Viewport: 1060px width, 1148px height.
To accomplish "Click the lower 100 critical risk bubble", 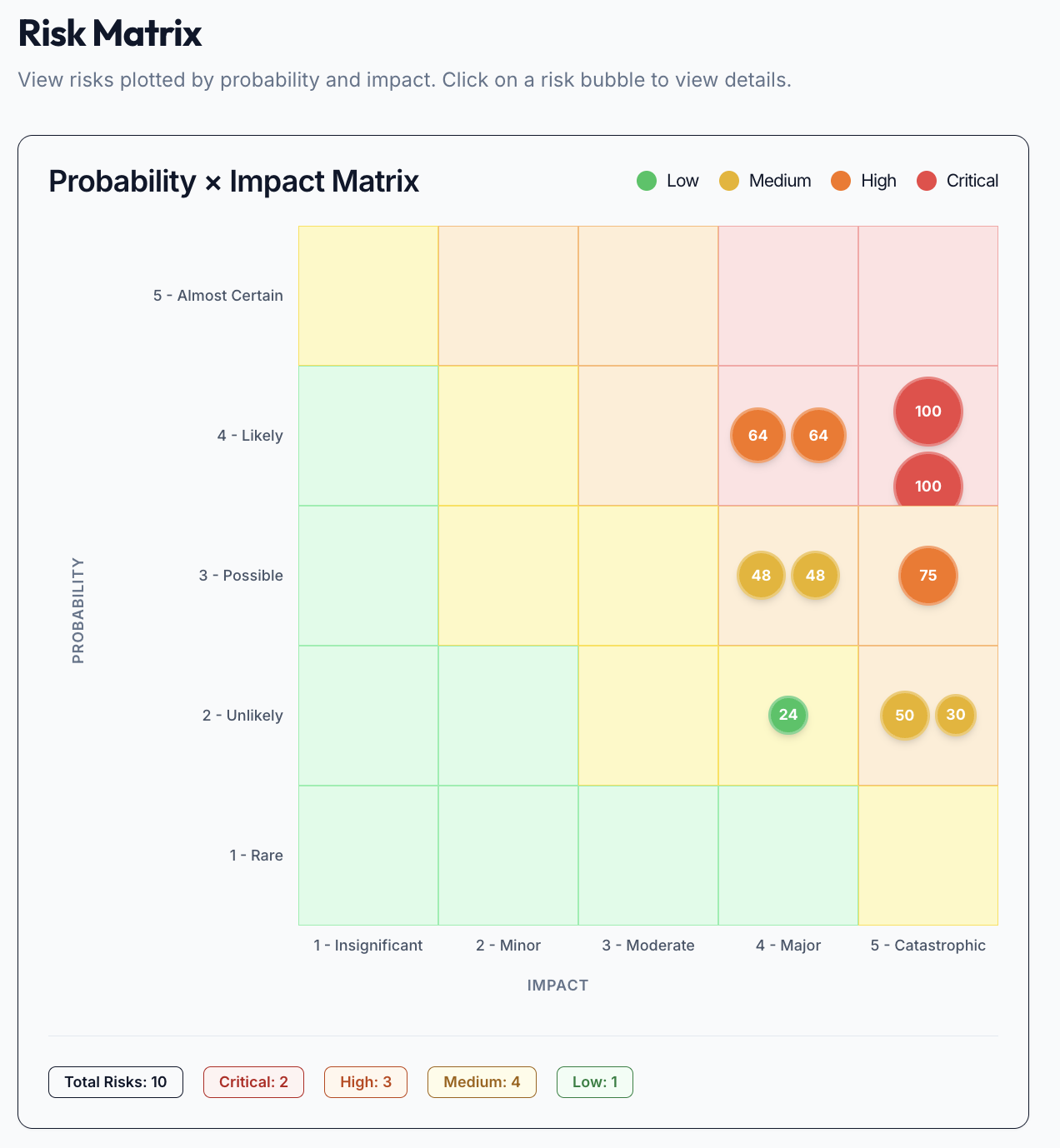I will click(927, 483).
